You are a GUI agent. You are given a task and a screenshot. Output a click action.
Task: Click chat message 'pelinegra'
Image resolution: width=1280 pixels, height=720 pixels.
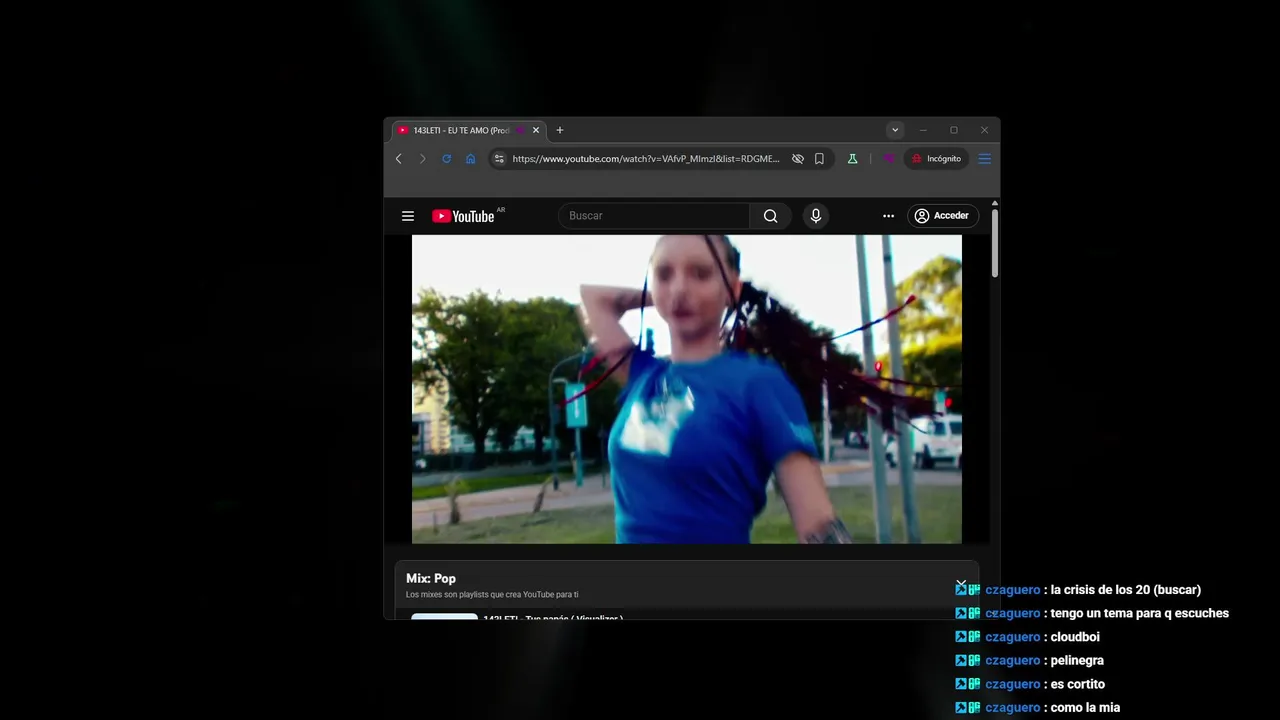tap(1077, 661)
